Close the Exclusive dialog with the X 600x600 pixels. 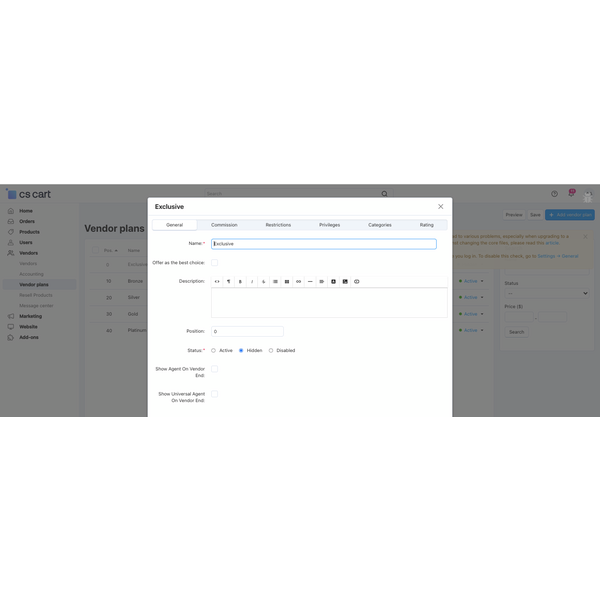440,207
